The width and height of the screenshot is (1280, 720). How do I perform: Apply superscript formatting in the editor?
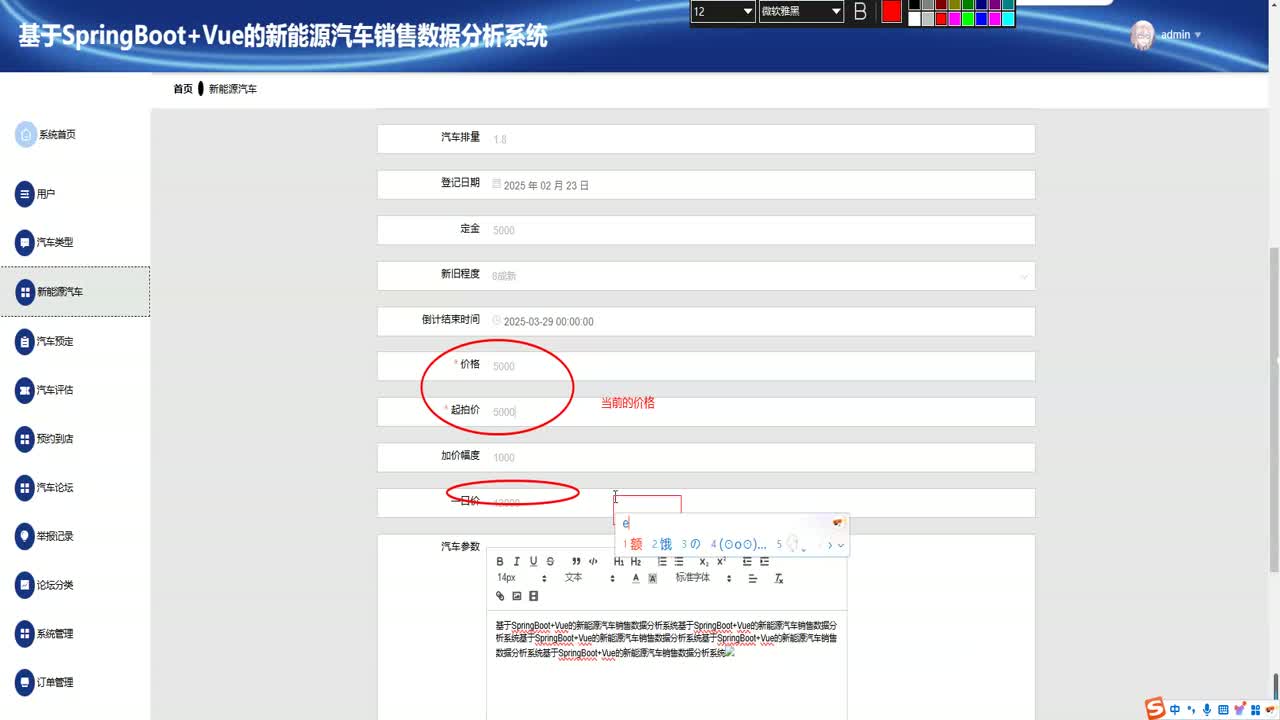click(721, 562)
